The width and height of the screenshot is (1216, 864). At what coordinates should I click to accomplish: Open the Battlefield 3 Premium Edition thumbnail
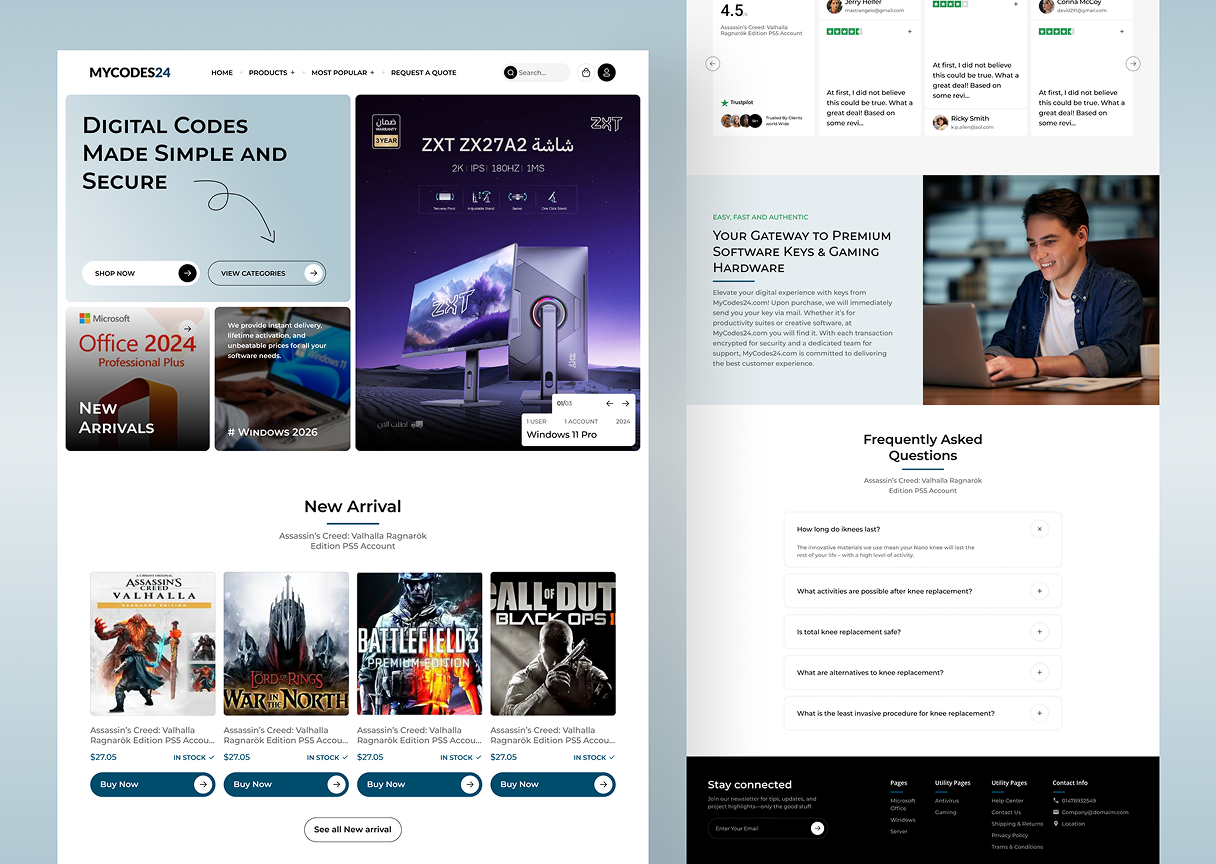tap(419, 643)
